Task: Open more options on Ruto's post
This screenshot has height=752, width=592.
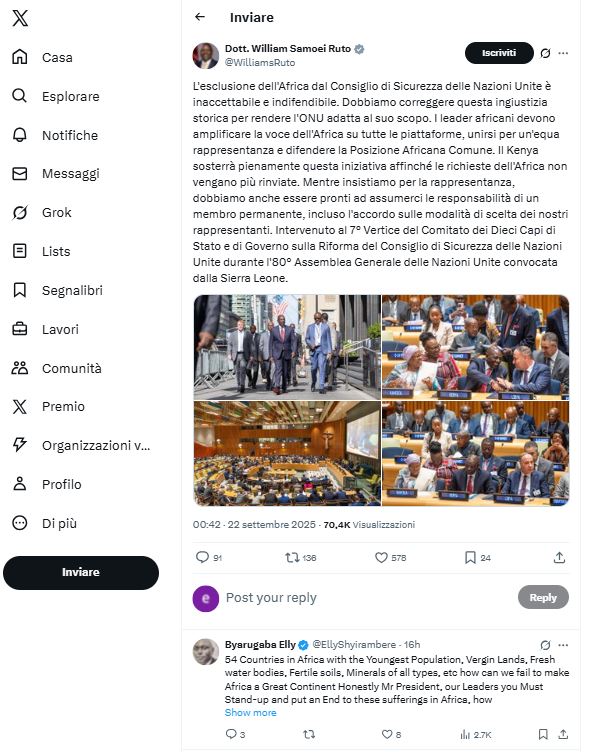Action: point(563,53)
